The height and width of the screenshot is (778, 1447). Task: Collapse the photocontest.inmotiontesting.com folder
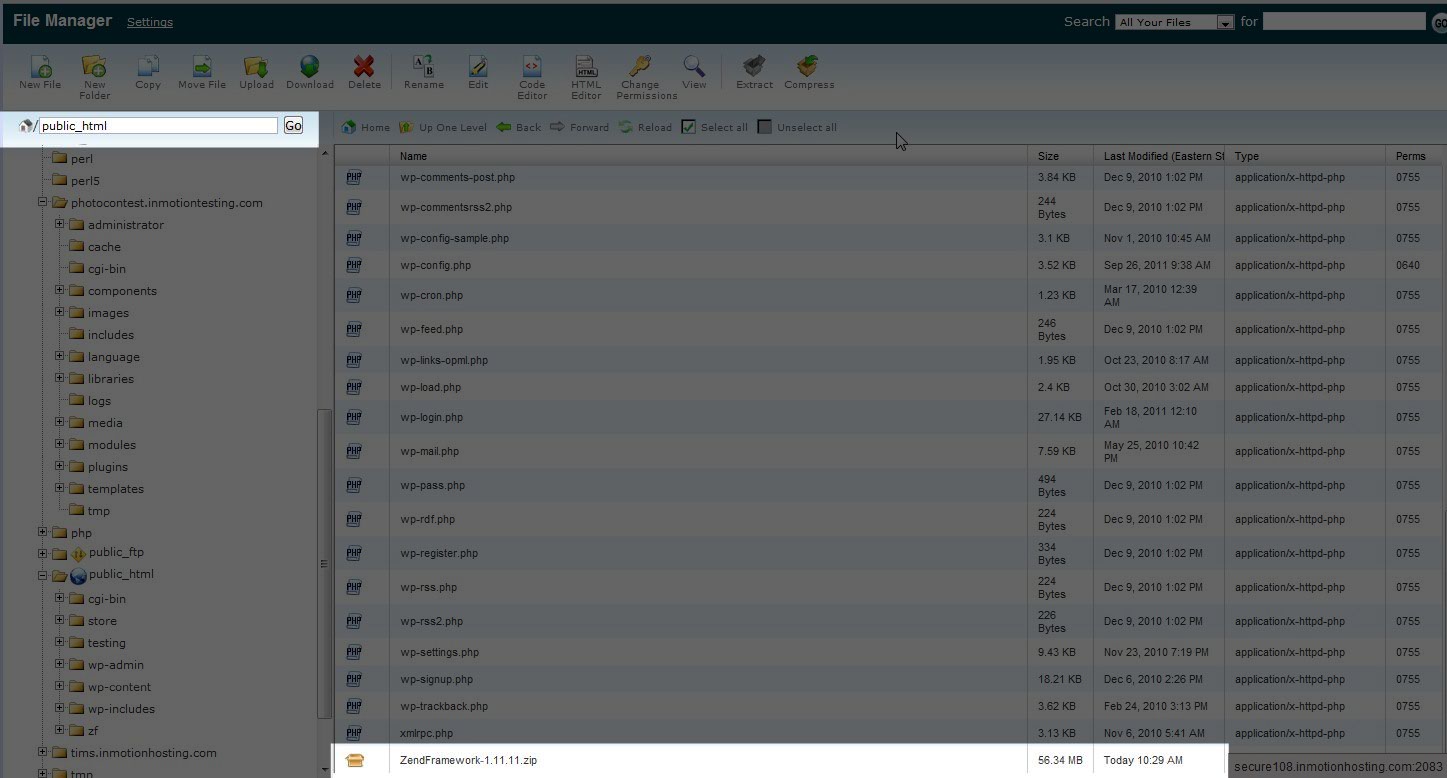click(43, 202)
